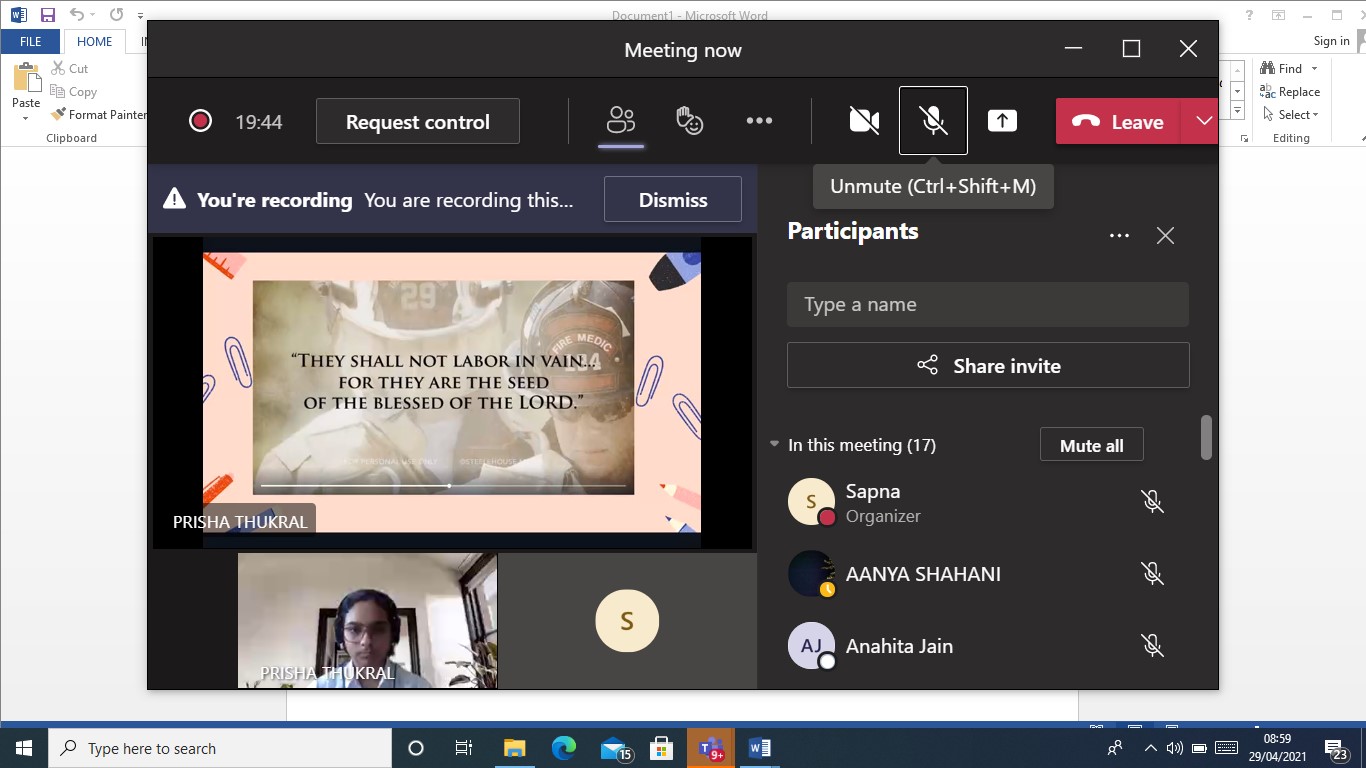Open Select dropdown in Word Editing
The image size is (1366, 768).
pos(1290,115)
